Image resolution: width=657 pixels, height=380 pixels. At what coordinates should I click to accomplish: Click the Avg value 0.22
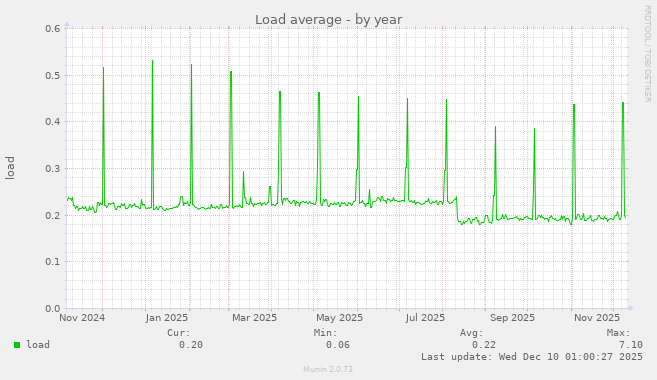(484, 345)
